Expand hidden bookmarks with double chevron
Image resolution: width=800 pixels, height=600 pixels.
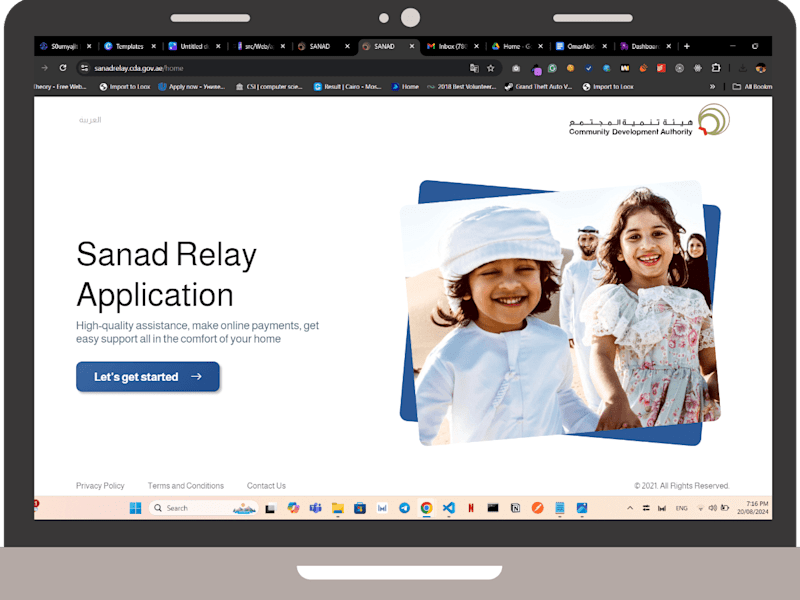point(712,87)
